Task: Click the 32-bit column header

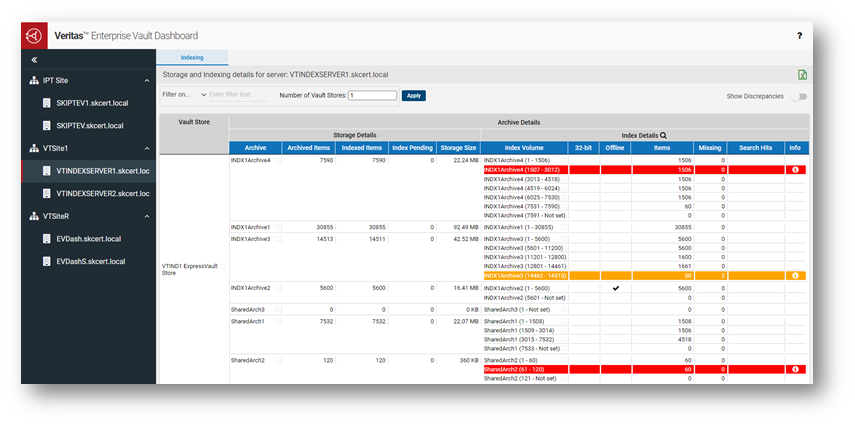Action: click(583, 148)
